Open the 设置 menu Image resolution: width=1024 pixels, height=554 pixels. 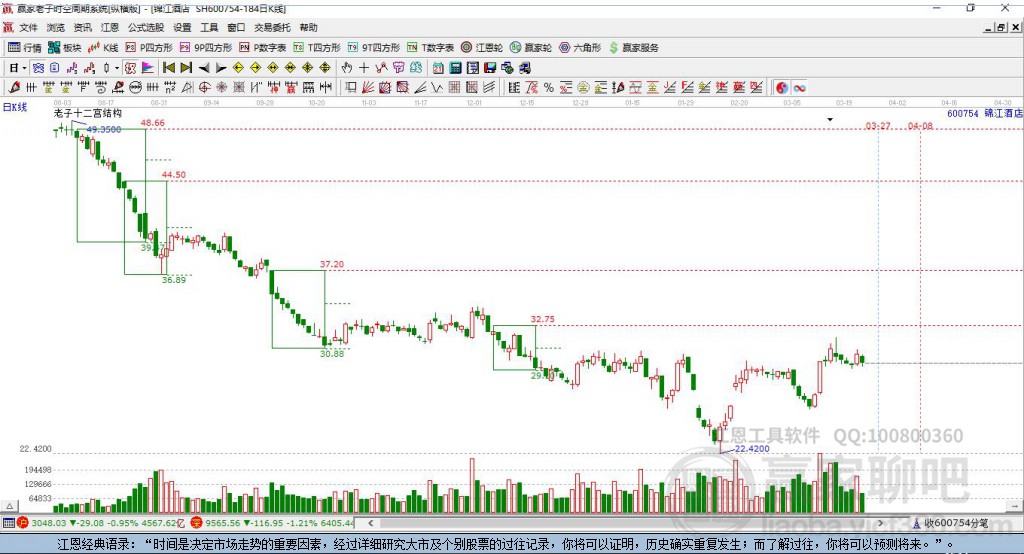[x=182, y=27]
